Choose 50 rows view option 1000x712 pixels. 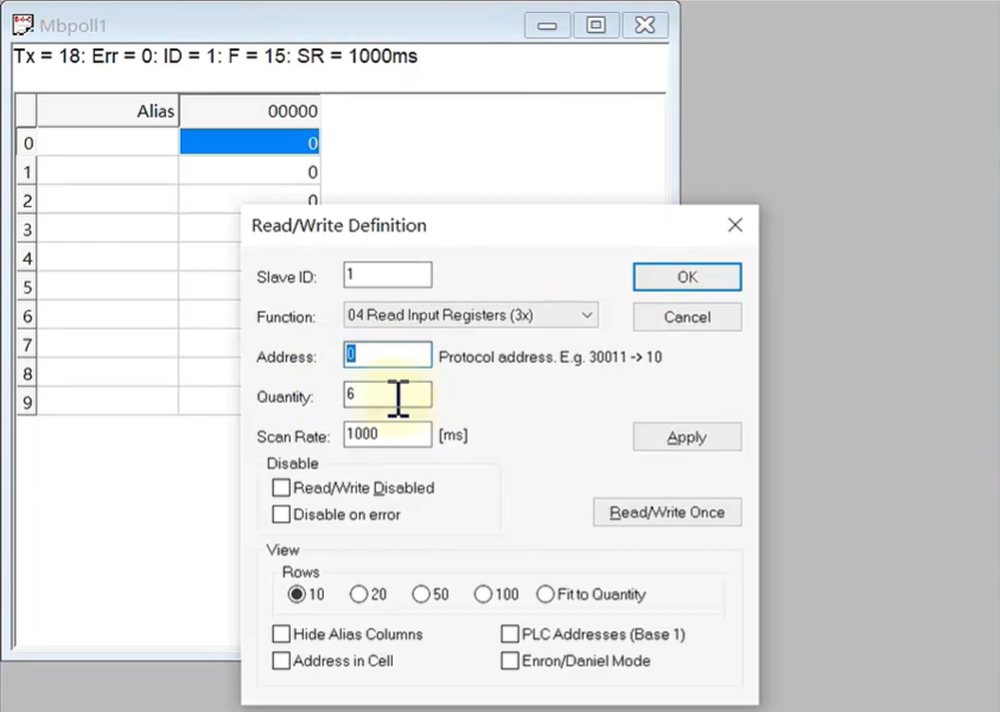pyautogui.click(x=421, y=594)
